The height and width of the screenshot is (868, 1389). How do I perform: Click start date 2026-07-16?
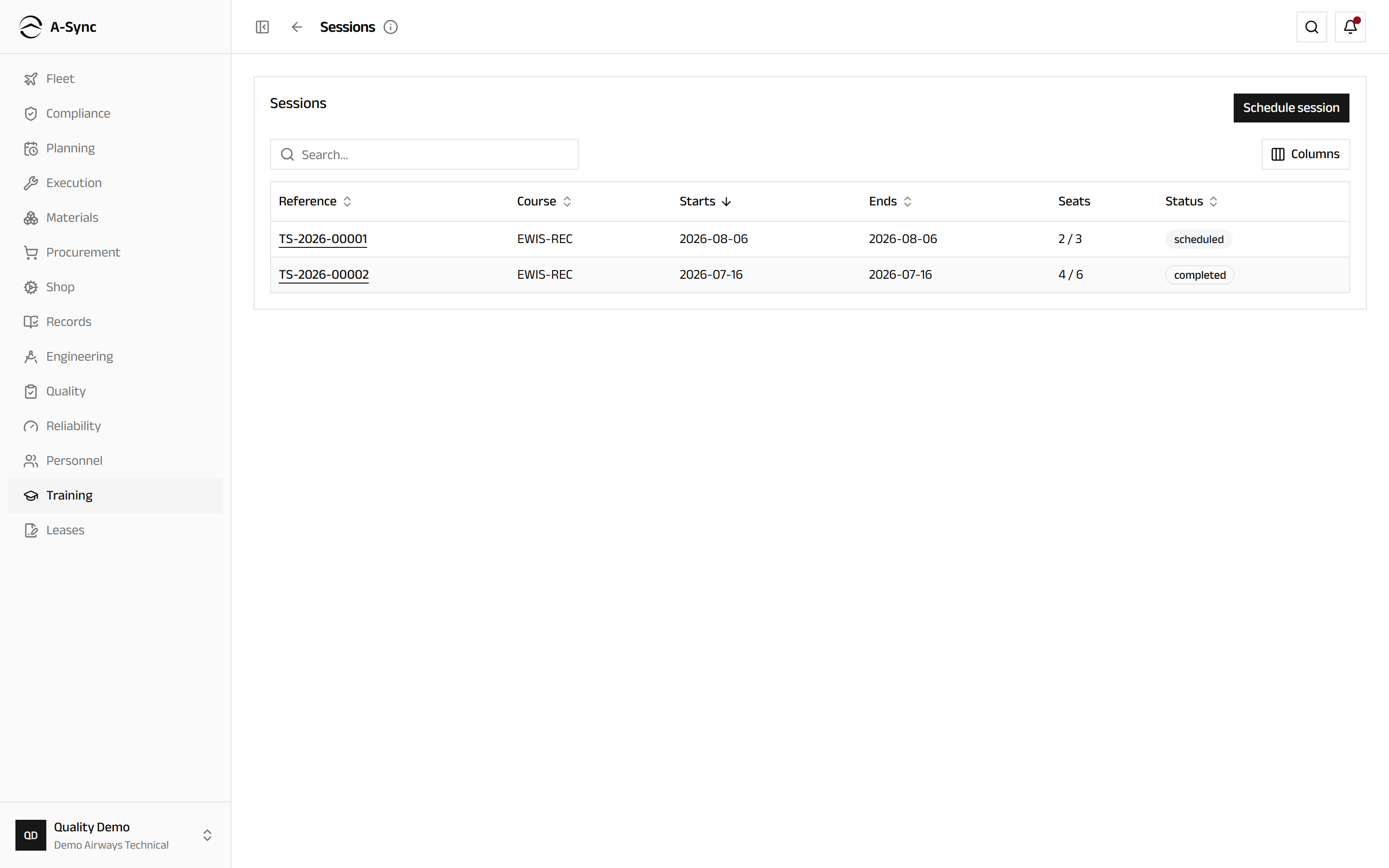click(x=710, y=274)
